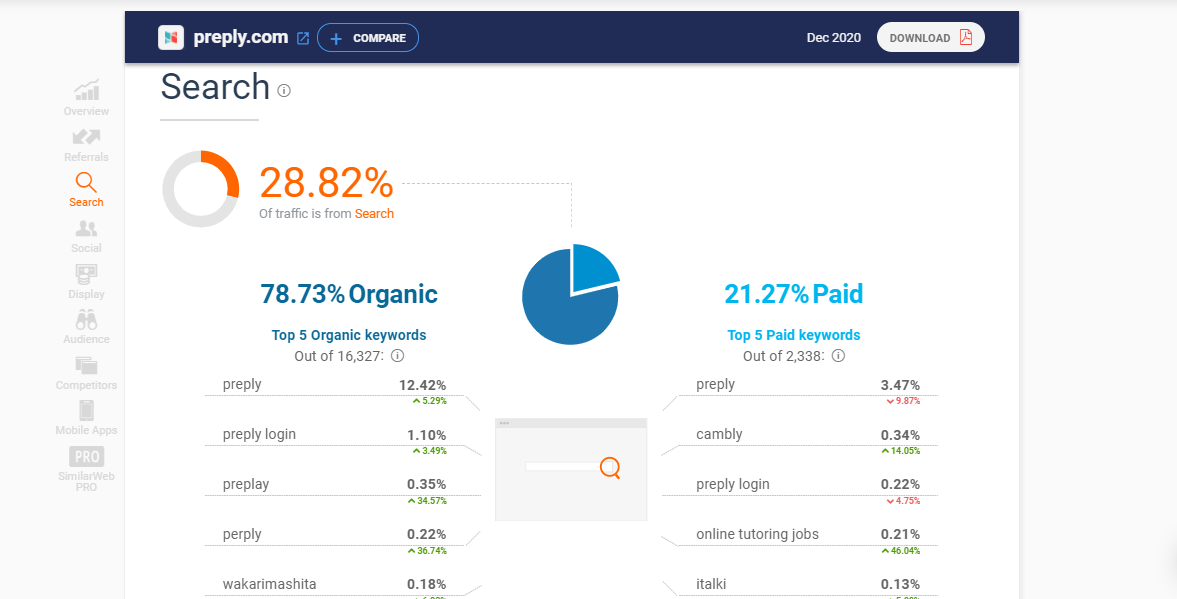This screenshot has width=1177, height=599.
Task: Show info icon beside Out of 2,338
Action: 838,356
